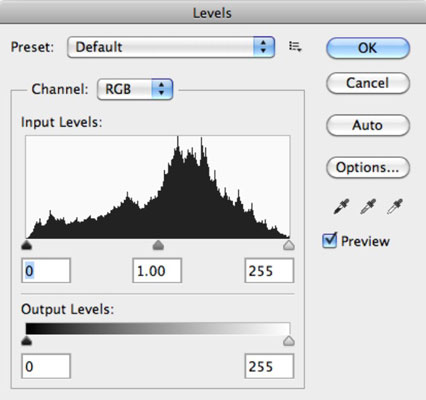This screenshot has height=400, width=426.
Task: Click the input shadow black slider triangle
Action: [26, 246]
